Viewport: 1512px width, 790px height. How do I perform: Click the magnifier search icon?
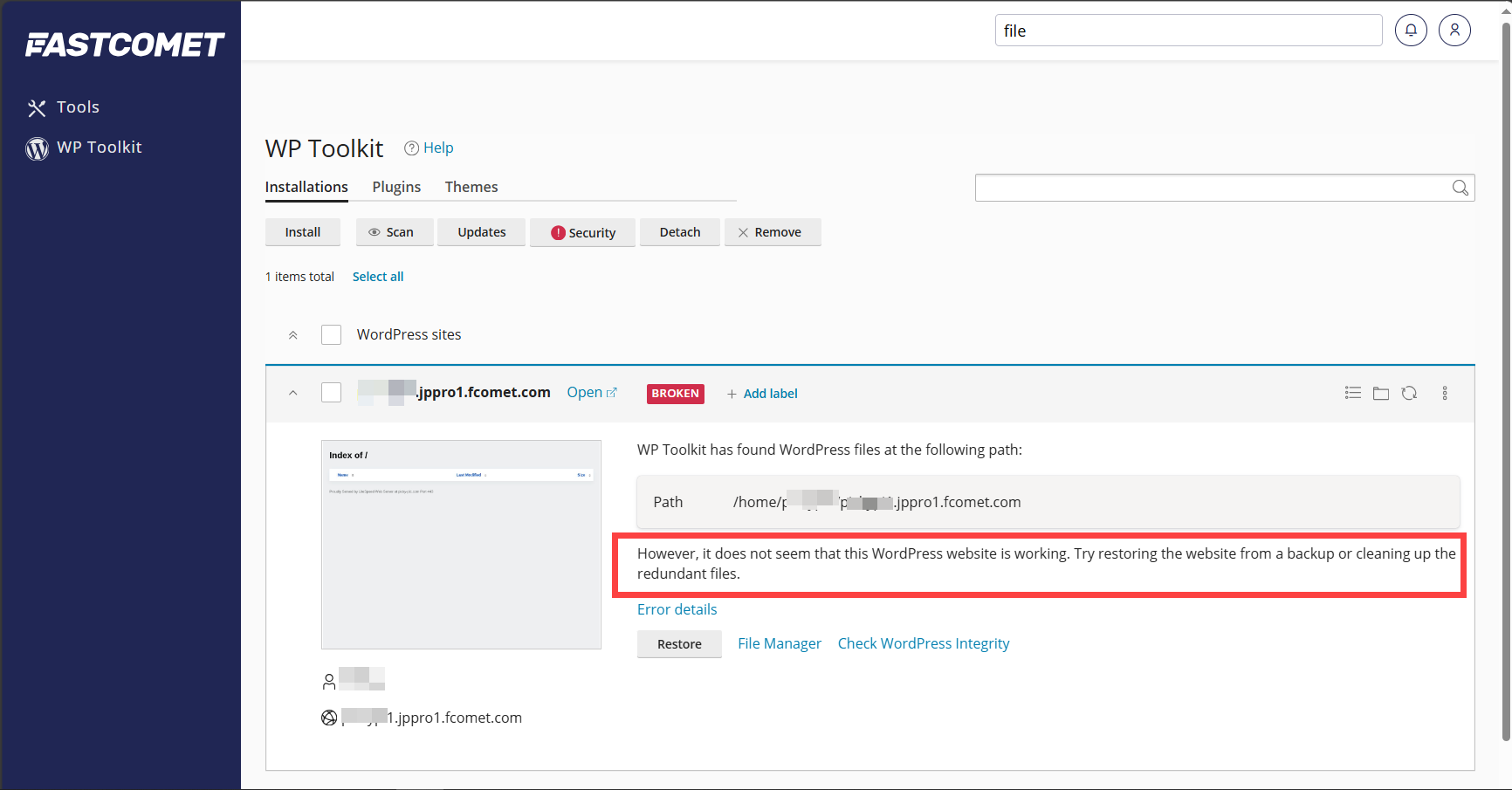point(1460,188)
